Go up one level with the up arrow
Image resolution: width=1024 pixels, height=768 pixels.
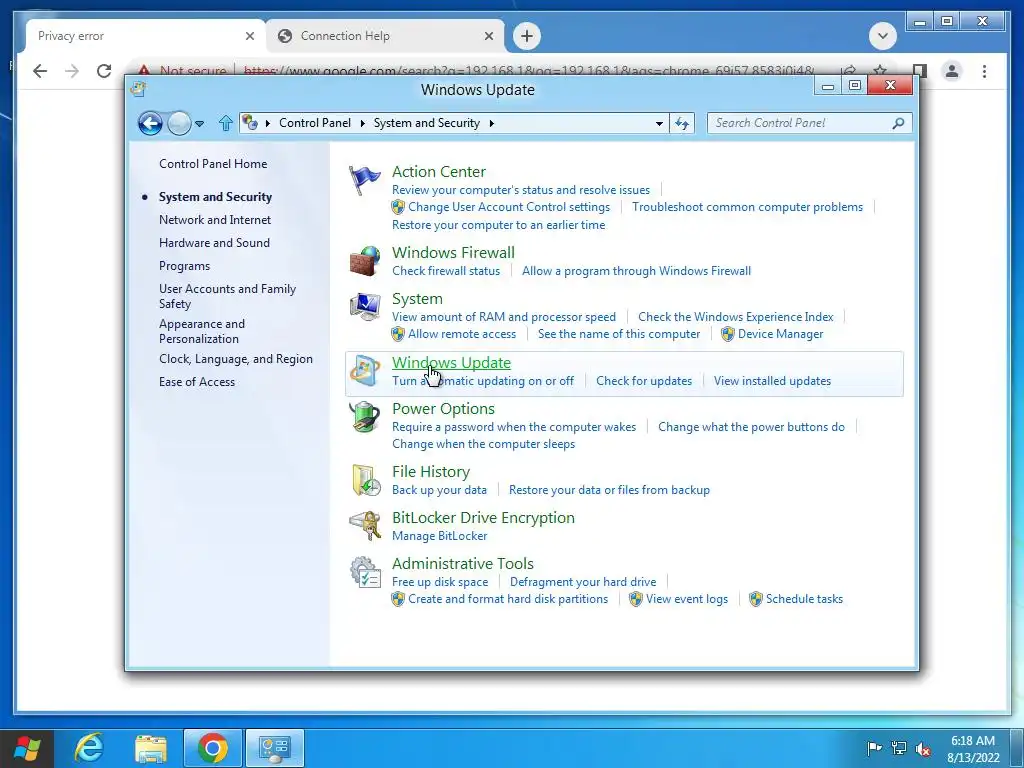tap(225, 123)
